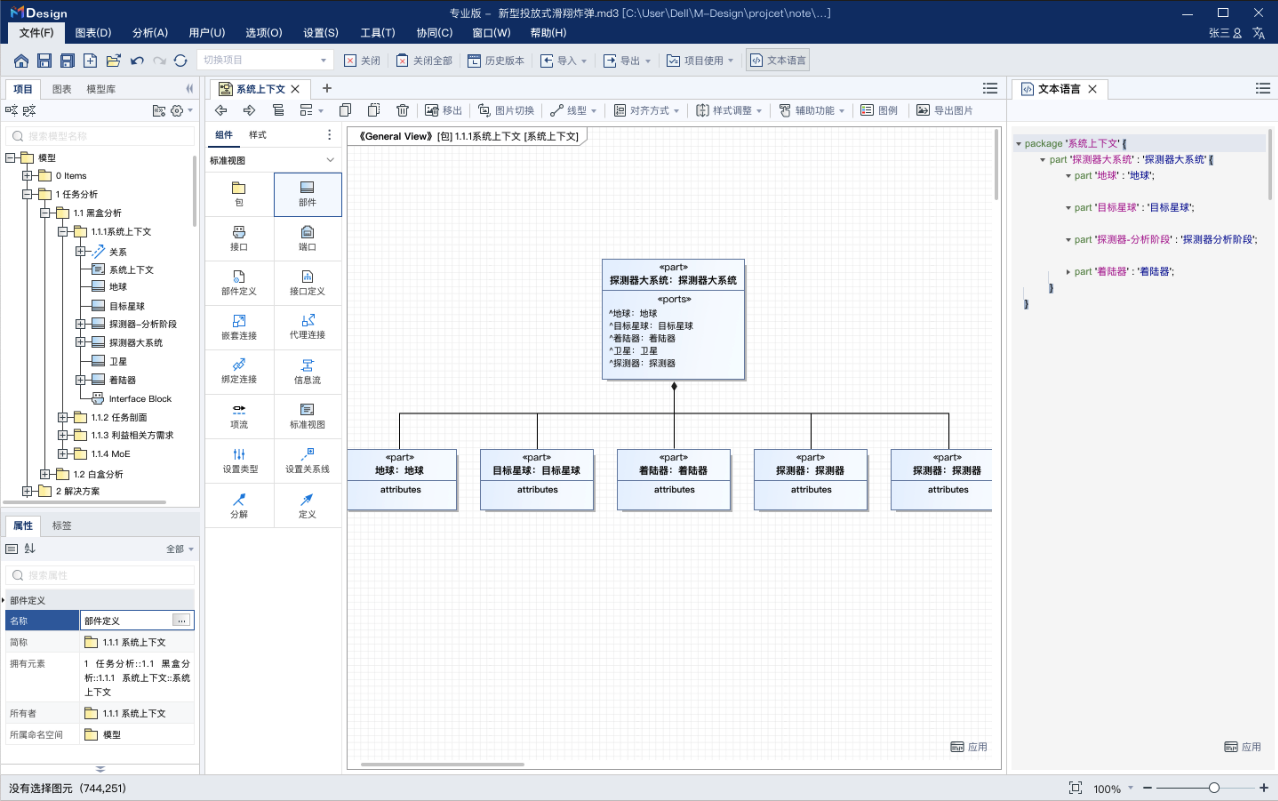1278x801 pixels.
Task: Select the 信息流 (Information flow) tool
Action: tap(307, 371)
